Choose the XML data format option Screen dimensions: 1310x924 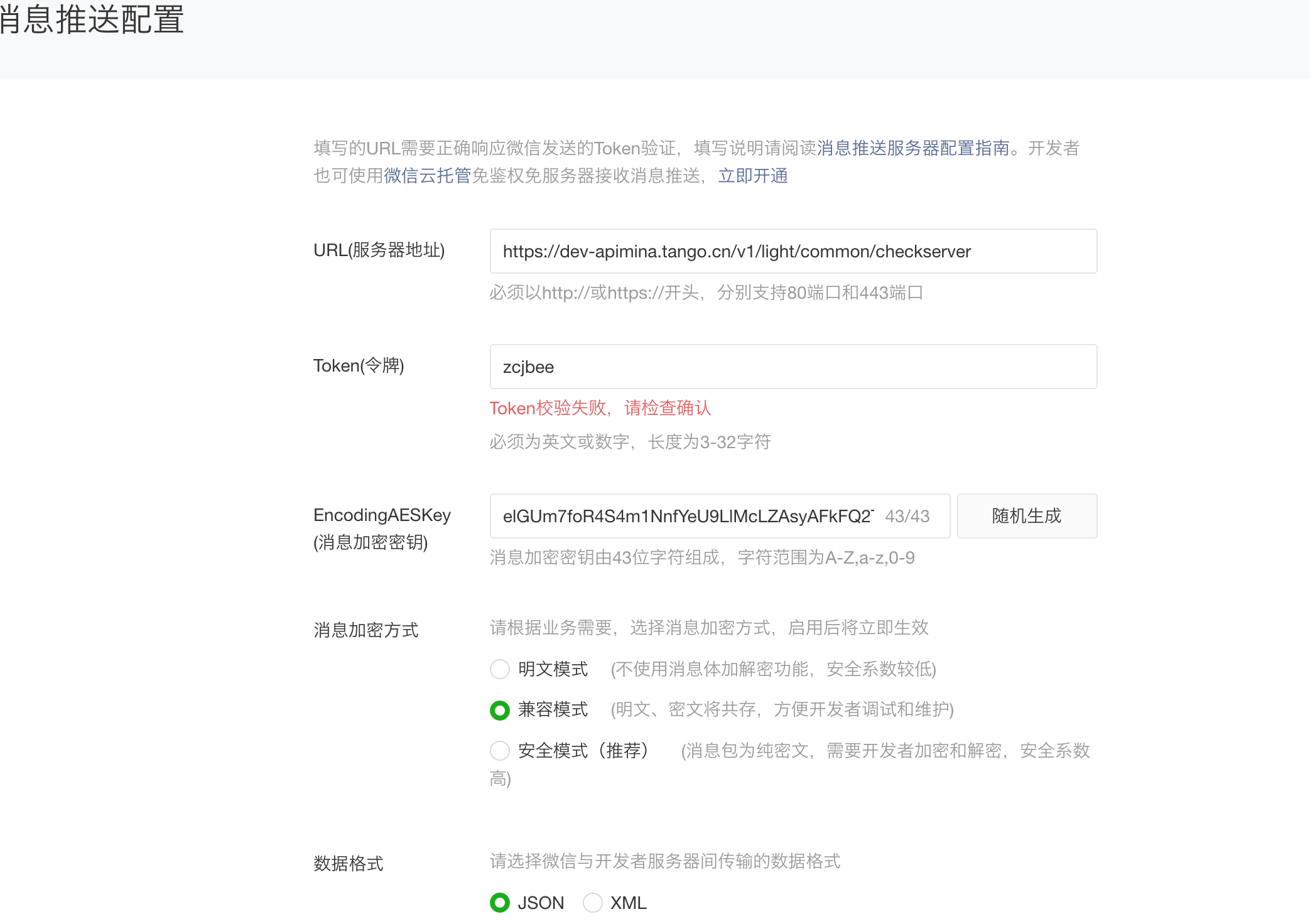point(592,903)
